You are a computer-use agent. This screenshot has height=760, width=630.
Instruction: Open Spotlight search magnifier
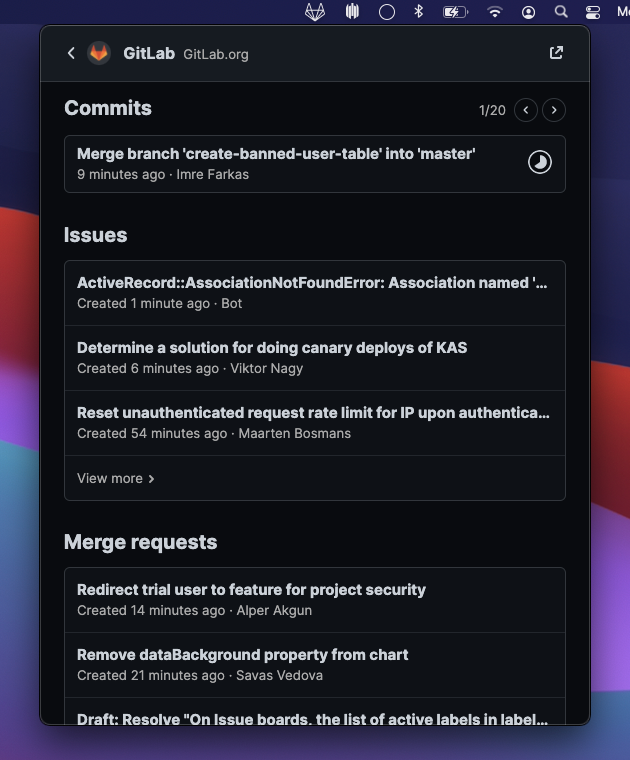[561, 12]
